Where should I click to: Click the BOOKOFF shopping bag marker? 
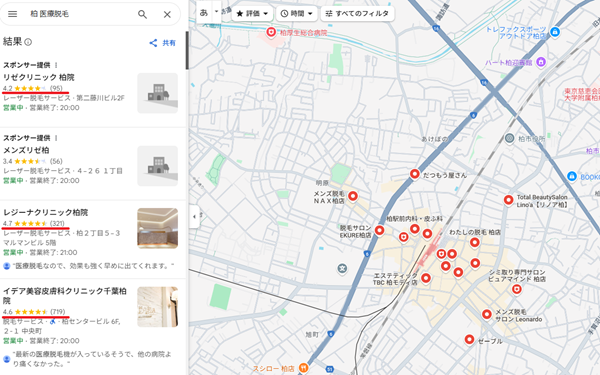(572, 176)
